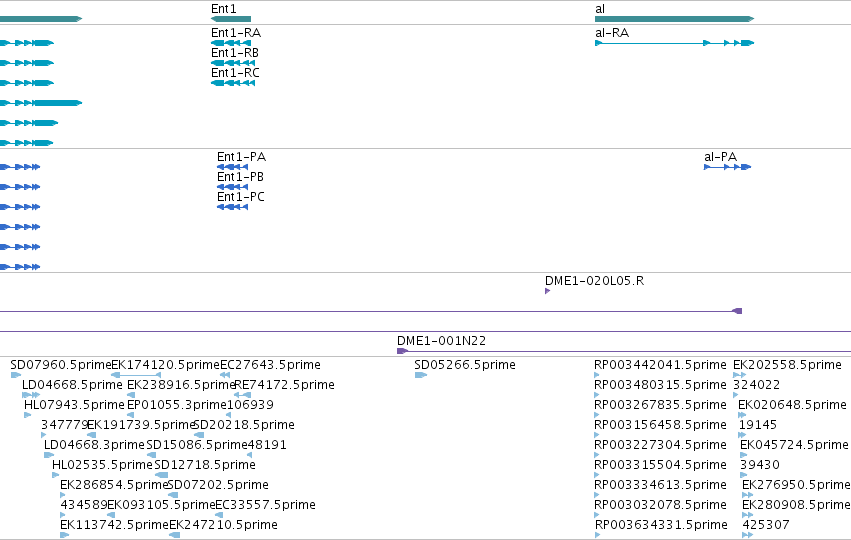The image size is (851, 540).
Task: Select the HL02535.5prime label
Action: coord(103,465)
